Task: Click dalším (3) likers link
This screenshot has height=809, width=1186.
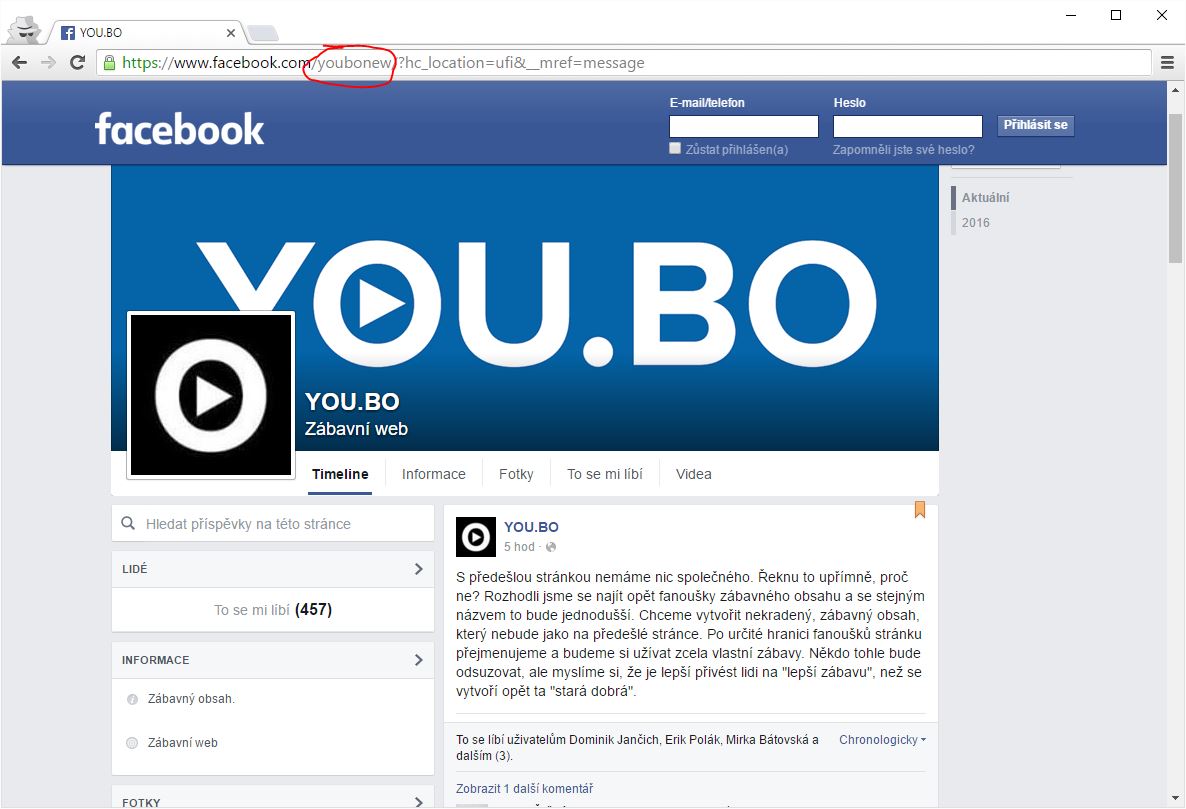Action: pos(485,755)
